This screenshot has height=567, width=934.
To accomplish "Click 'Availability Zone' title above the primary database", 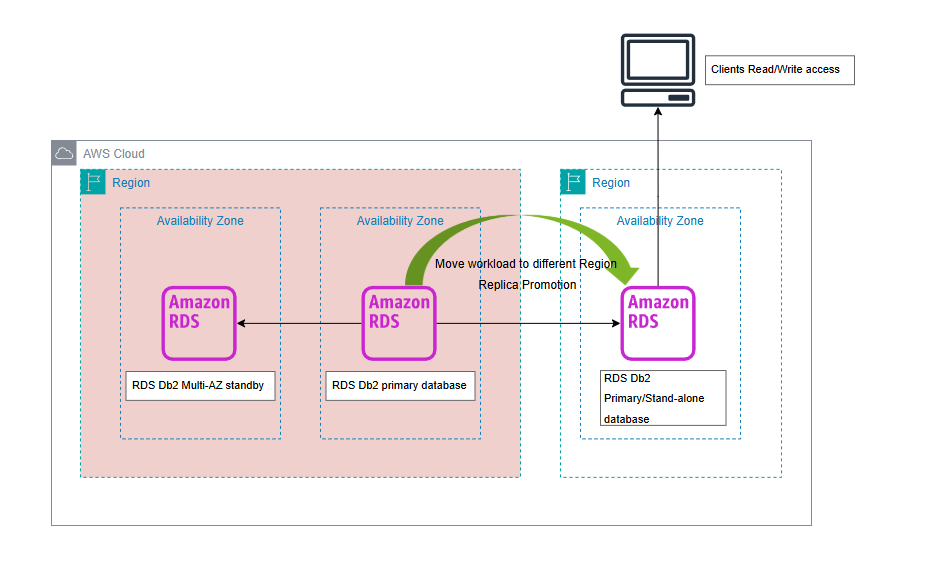I will pyautogui.click(x=400, y=221).
